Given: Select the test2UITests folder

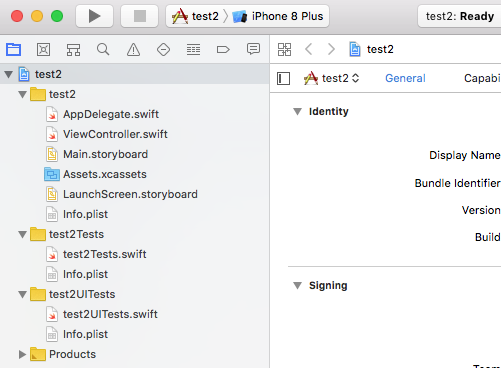Looking at the screenshot, I should tap(135, 294).
